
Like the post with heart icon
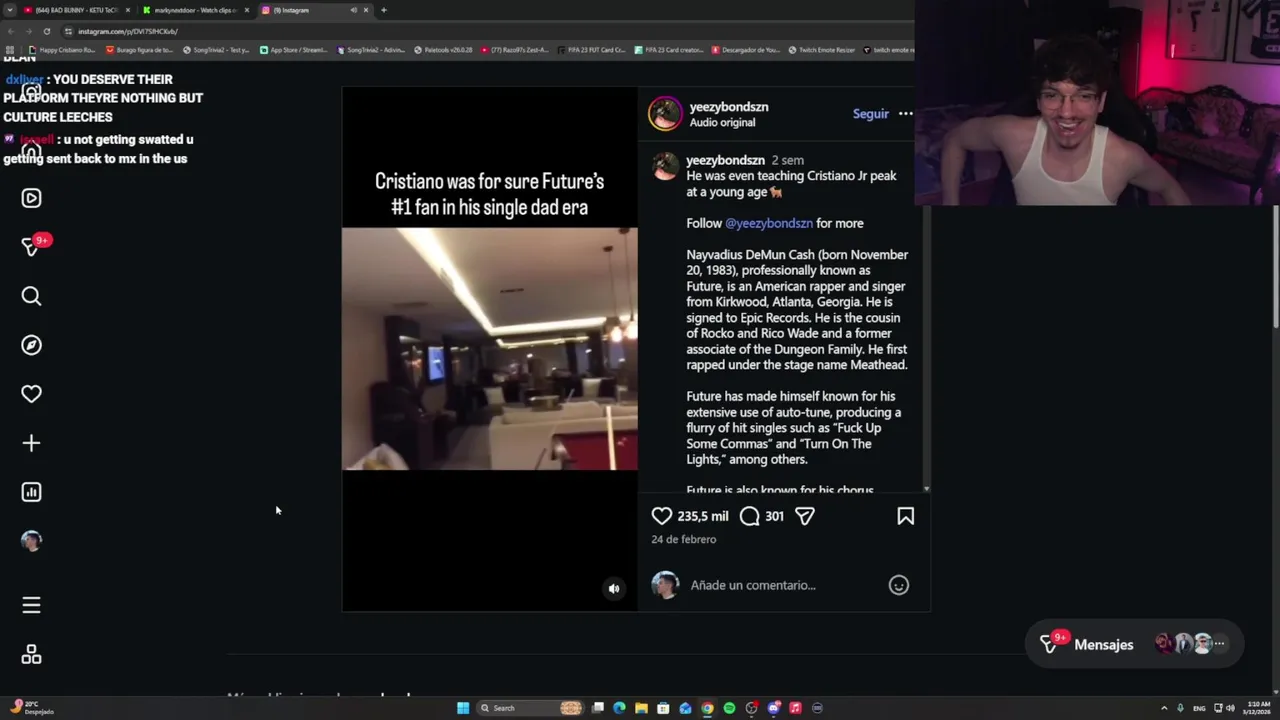662,516
